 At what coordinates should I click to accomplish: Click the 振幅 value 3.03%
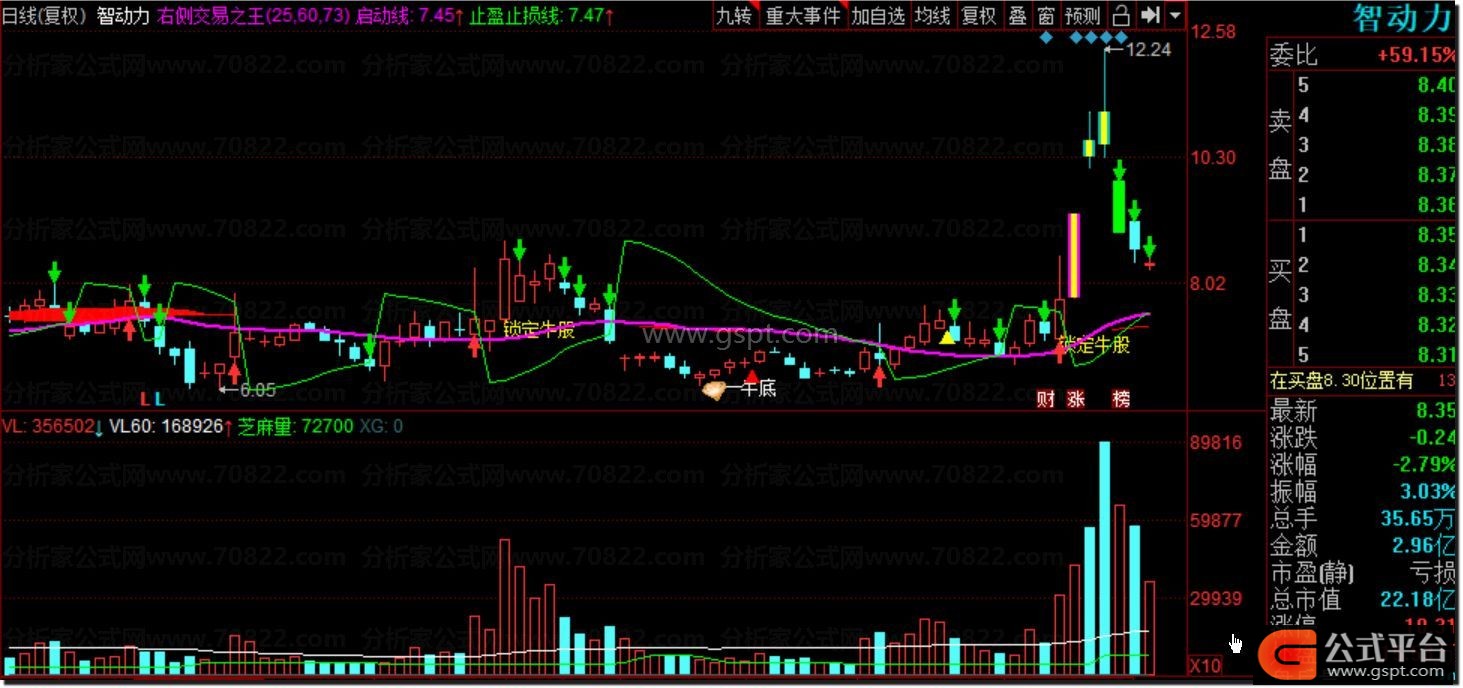coord(1427,492)
